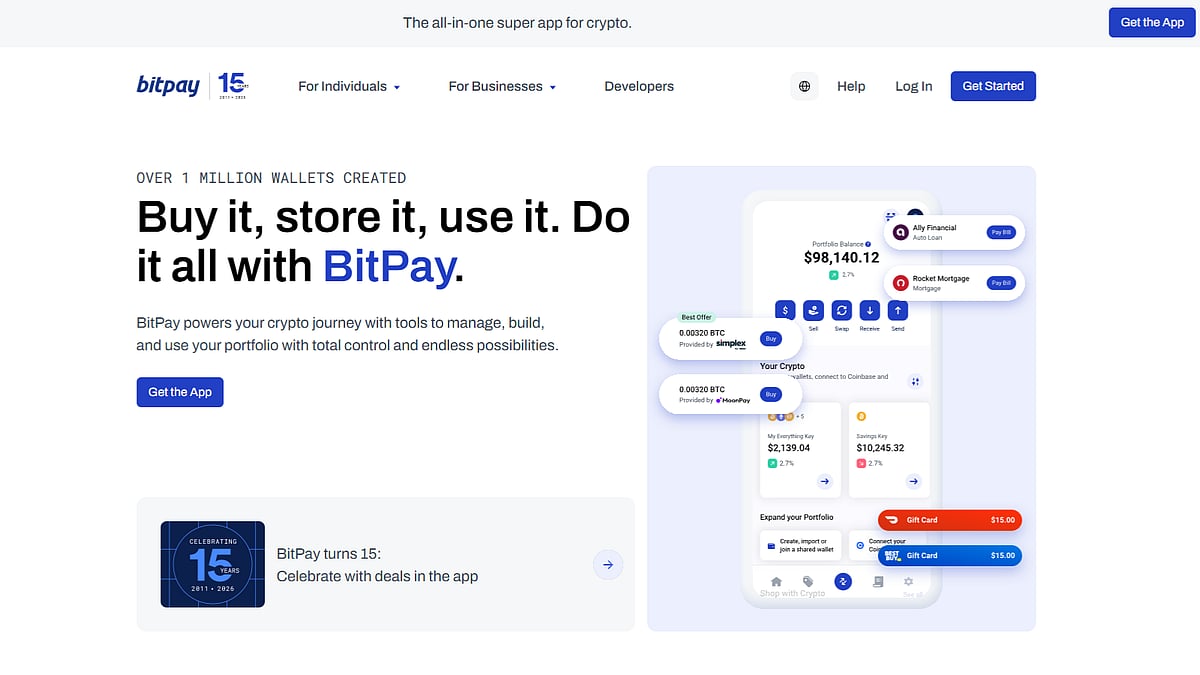Click the arrow on Savings Key card
The width and height of the screenshot is (1200, 675).
[913, 481]
